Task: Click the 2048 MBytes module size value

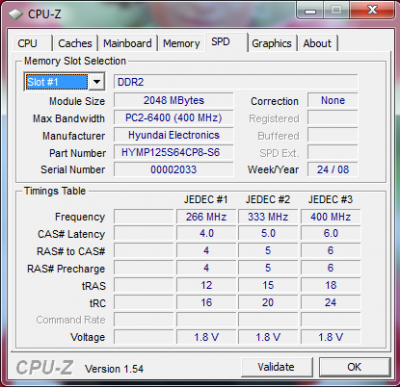Action: tap(173, 100)
